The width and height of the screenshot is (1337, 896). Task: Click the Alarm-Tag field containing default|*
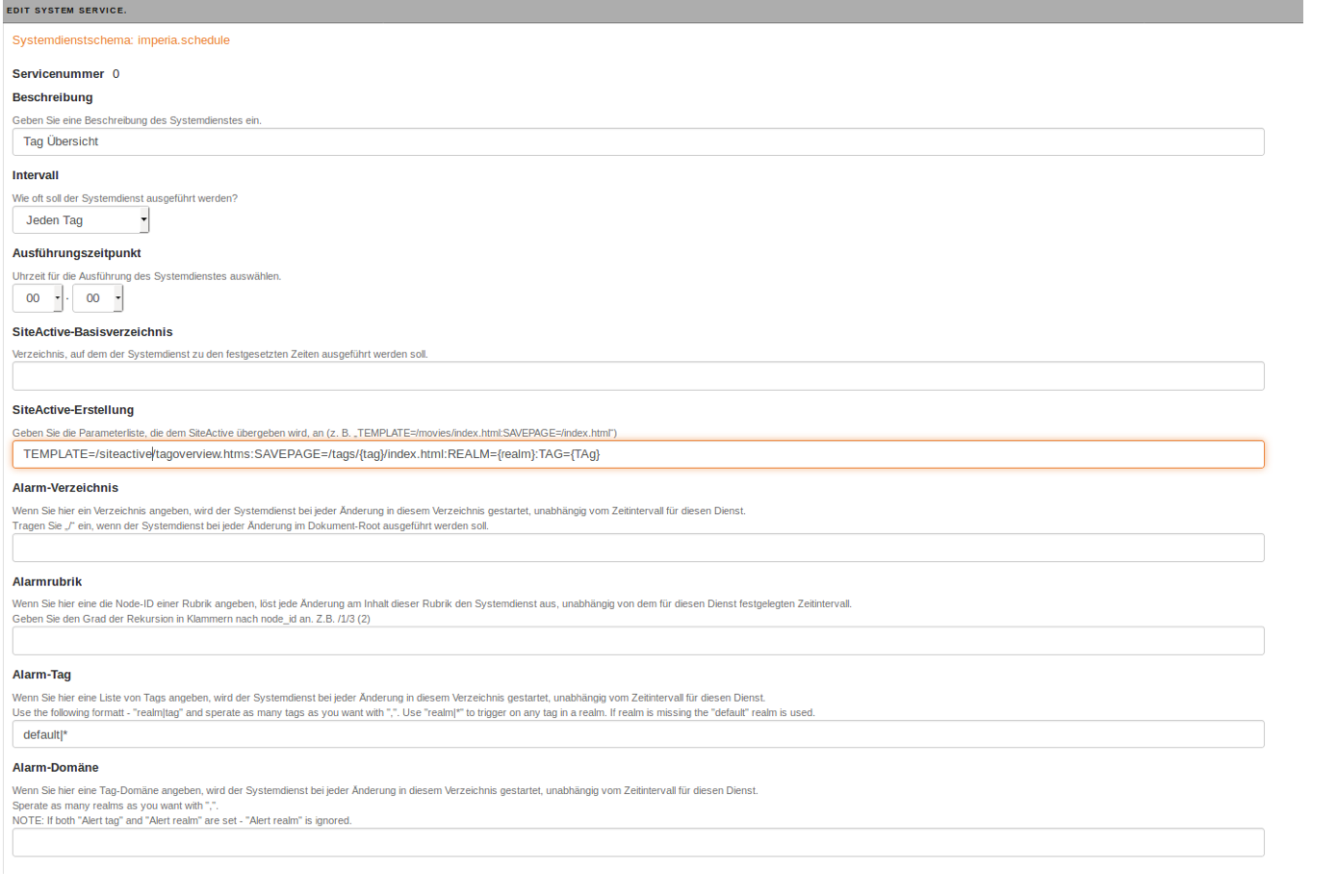(638, 734)
